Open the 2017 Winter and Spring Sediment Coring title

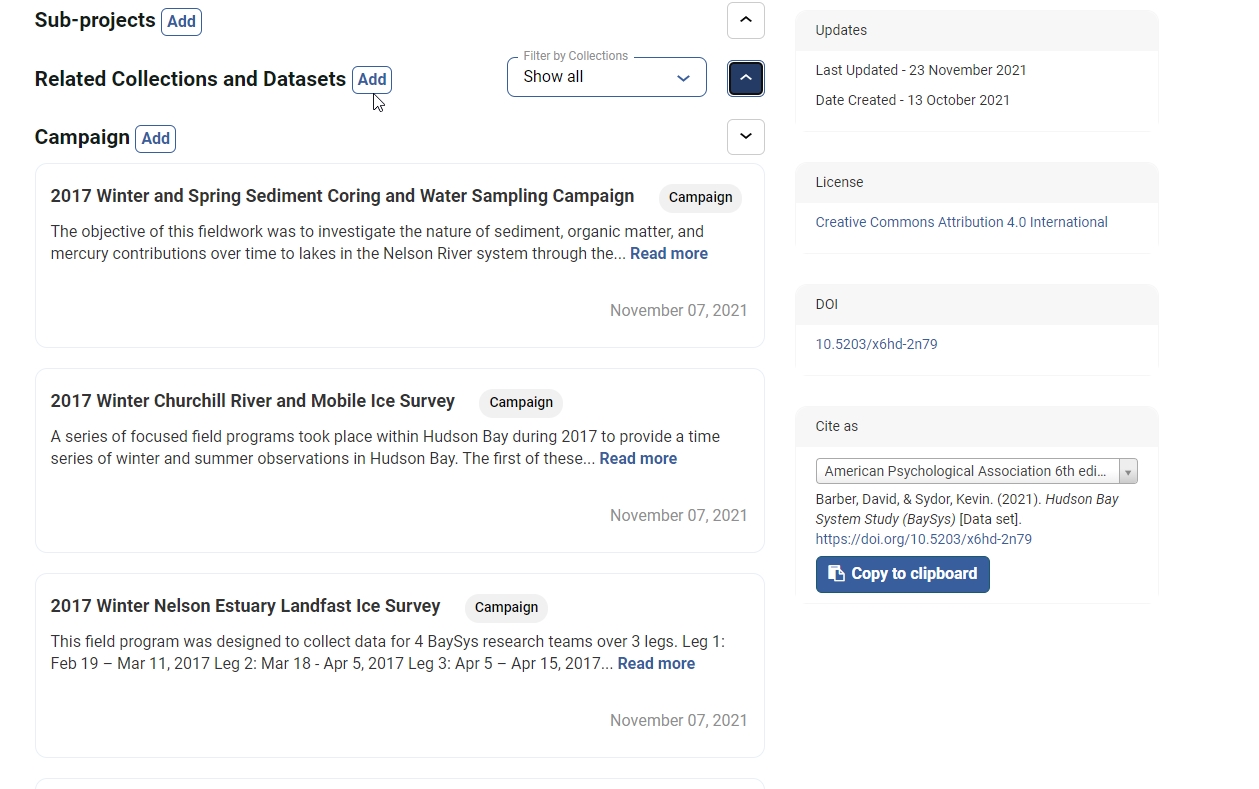point(342,196)
